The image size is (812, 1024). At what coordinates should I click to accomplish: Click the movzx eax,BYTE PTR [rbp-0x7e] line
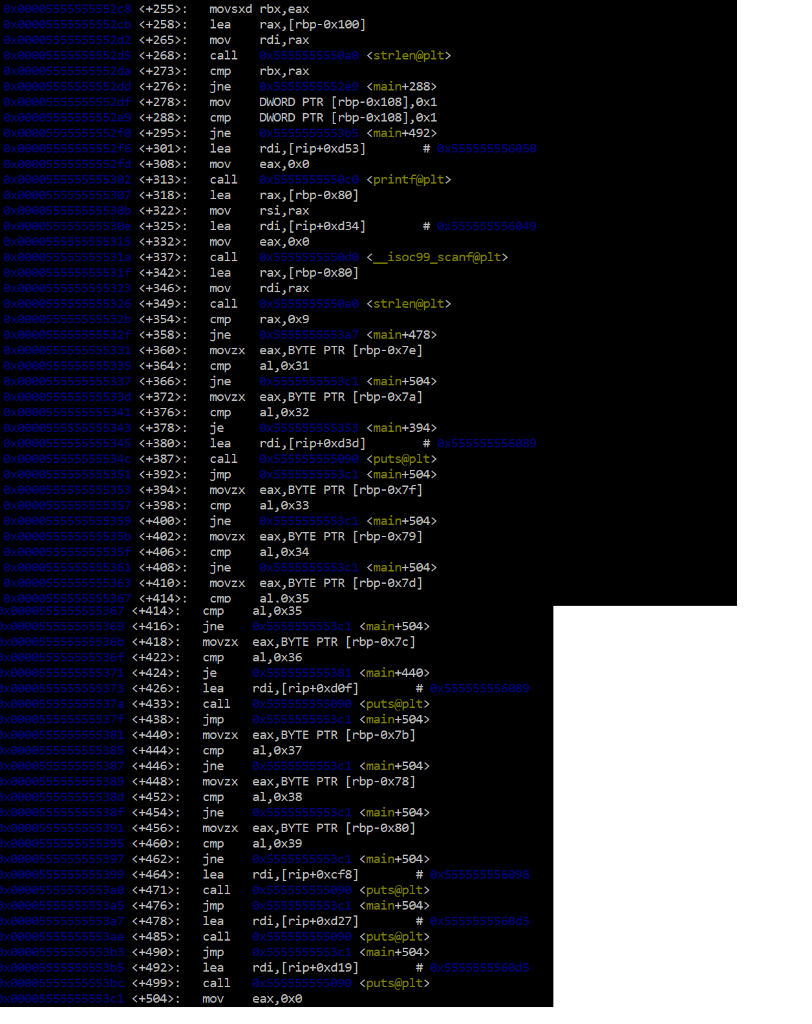point(280,350)
